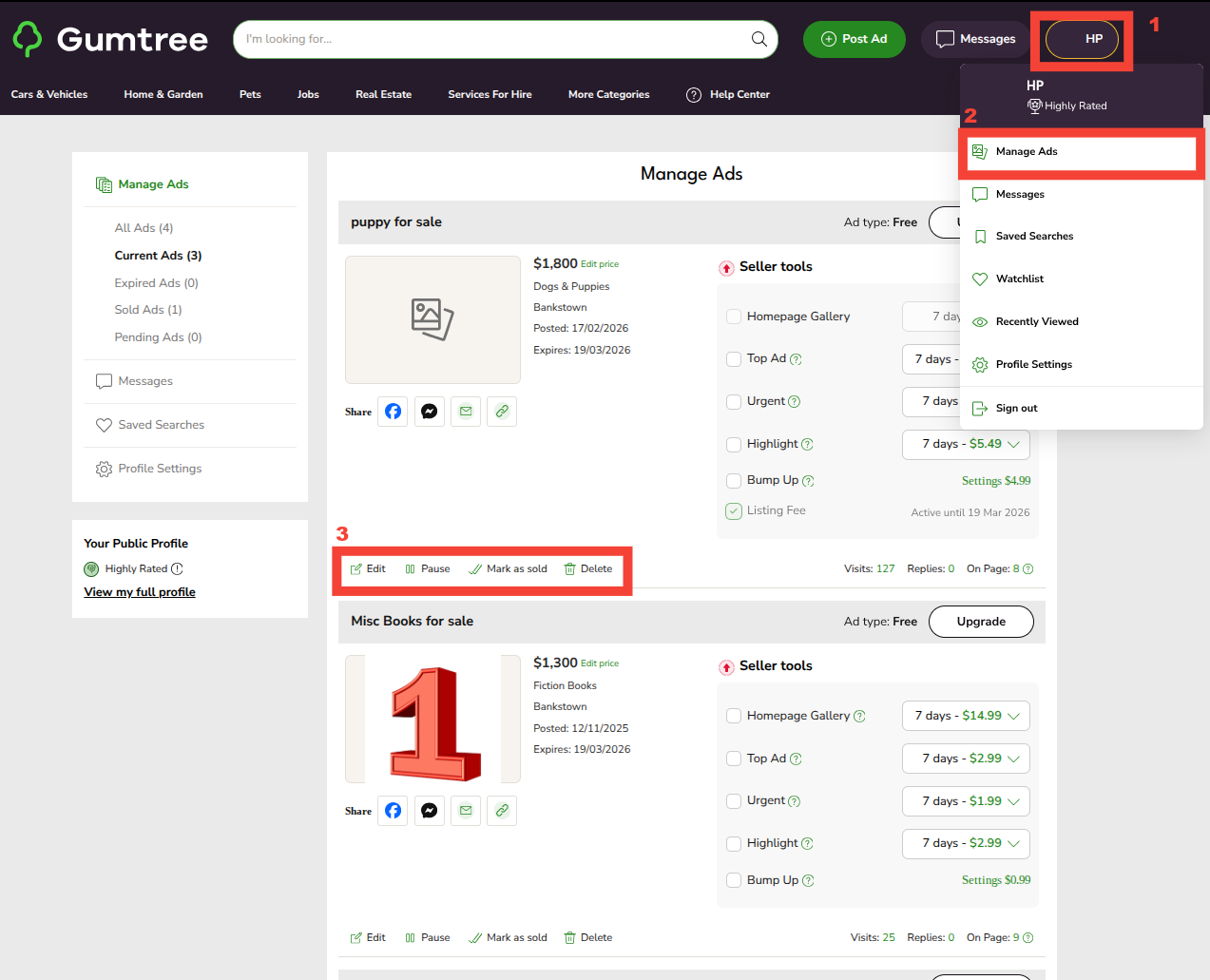This screenshot has width=1210, height=980.
Task: Share puppy ad on Facebook
Action: (x=393, y=412)
